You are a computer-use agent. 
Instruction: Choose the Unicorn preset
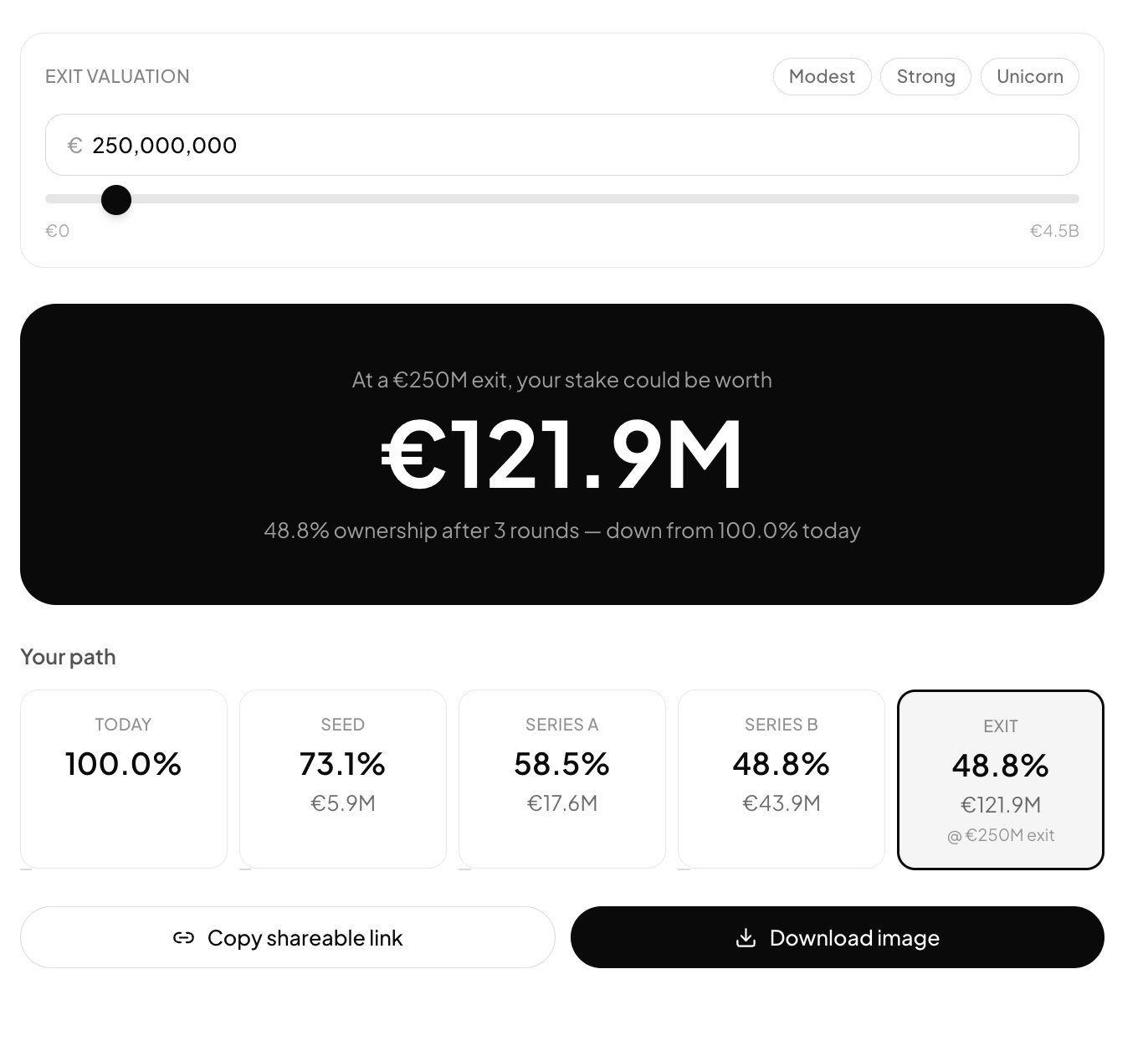(1029, 76)
